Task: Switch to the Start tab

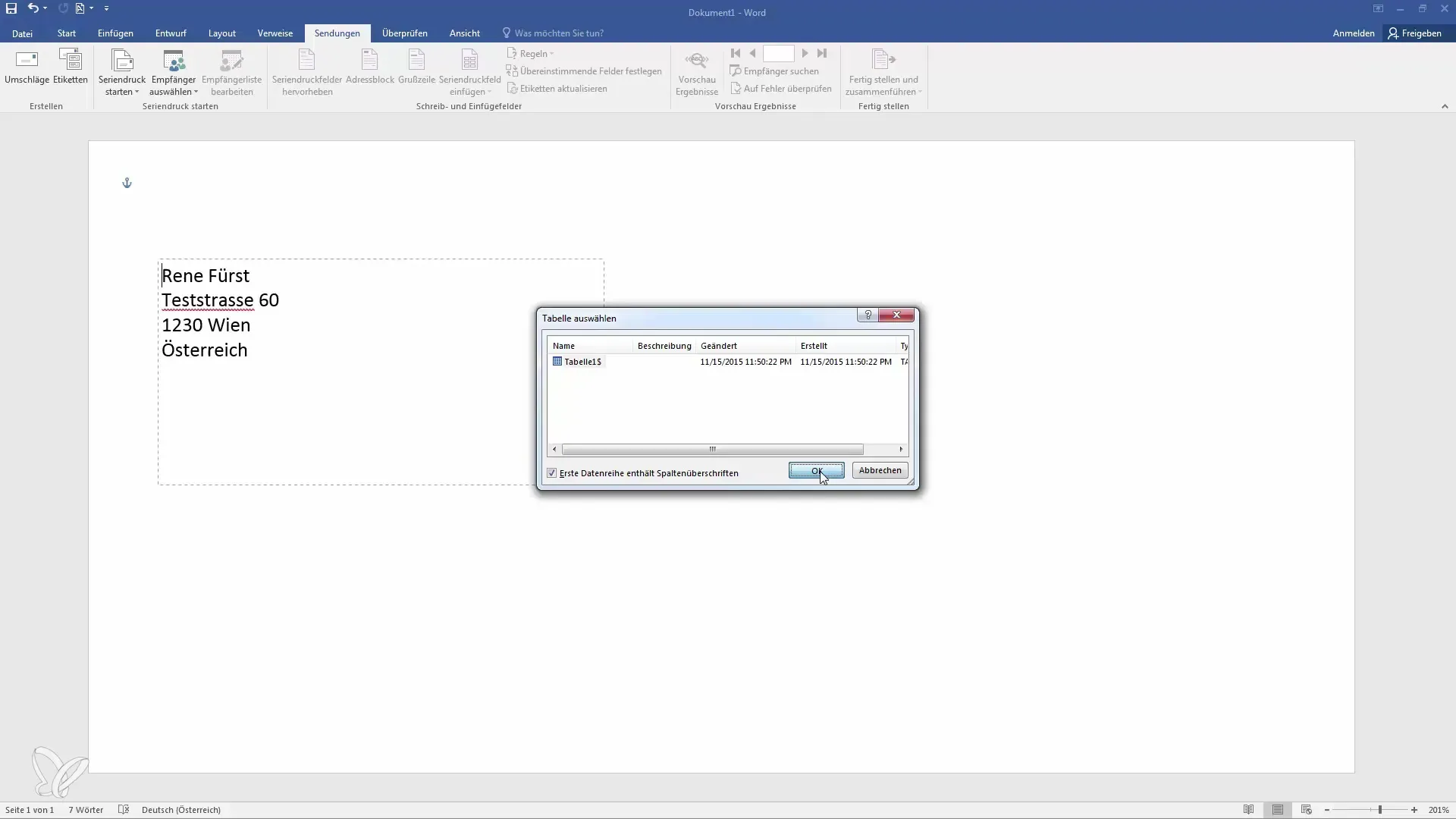Action: [x=67, y=33]
